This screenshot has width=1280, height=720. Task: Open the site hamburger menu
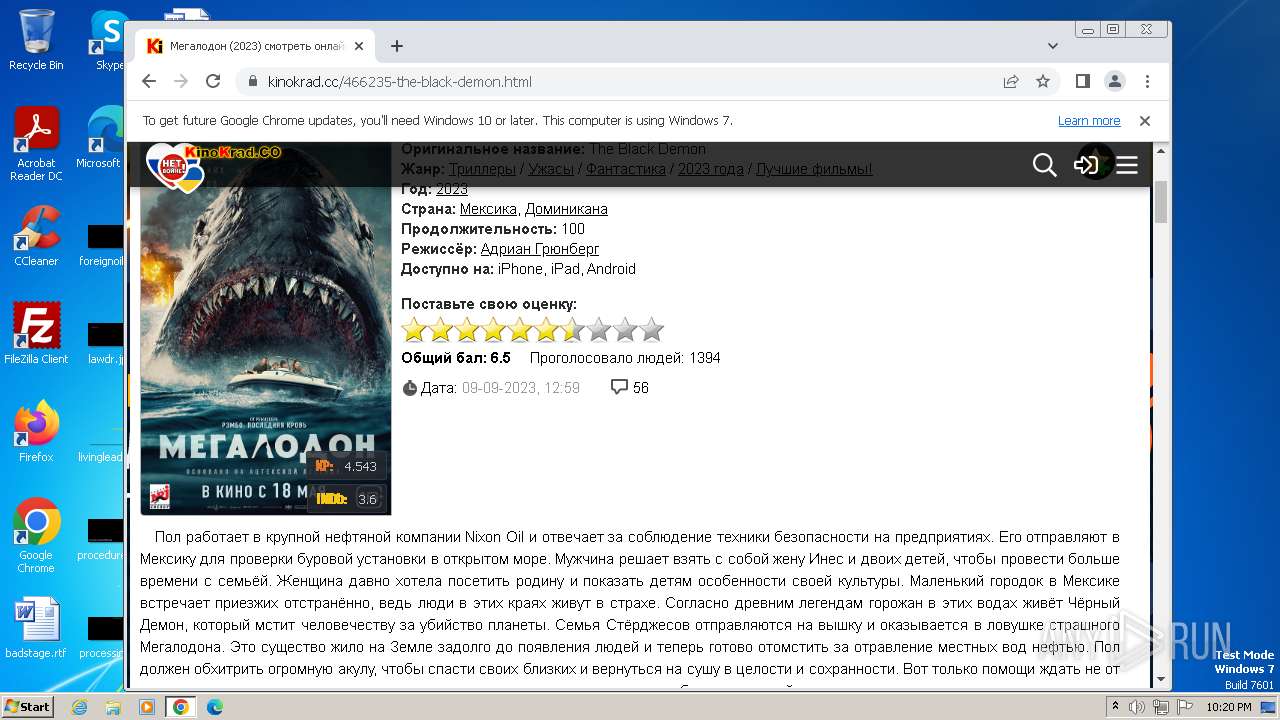pos(1127,165)
